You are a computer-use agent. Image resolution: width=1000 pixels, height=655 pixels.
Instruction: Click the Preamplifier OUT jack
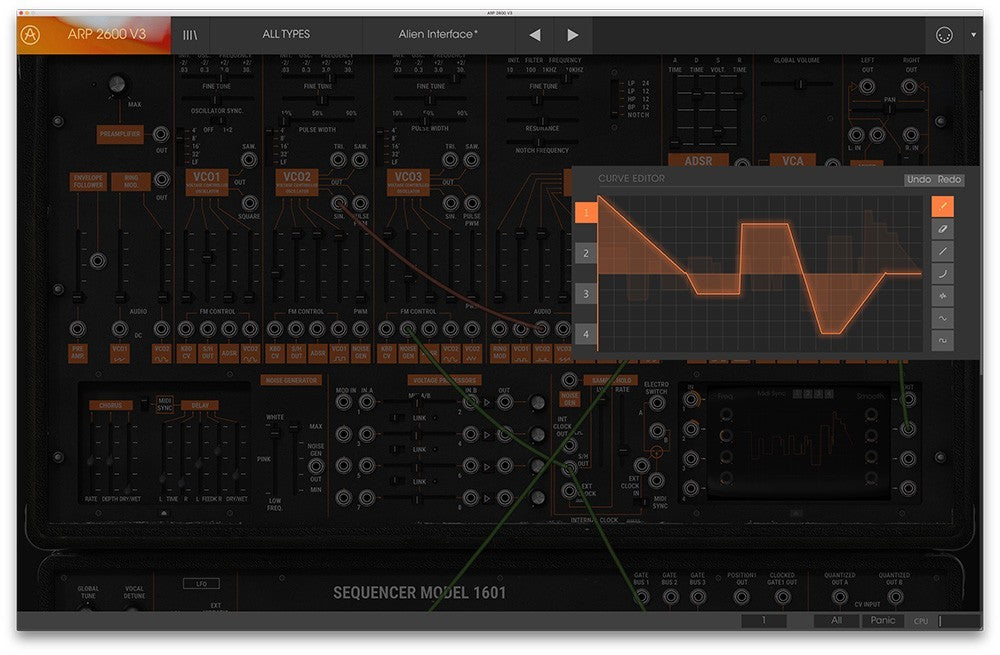pyautogui.click(x=161, y=134)
